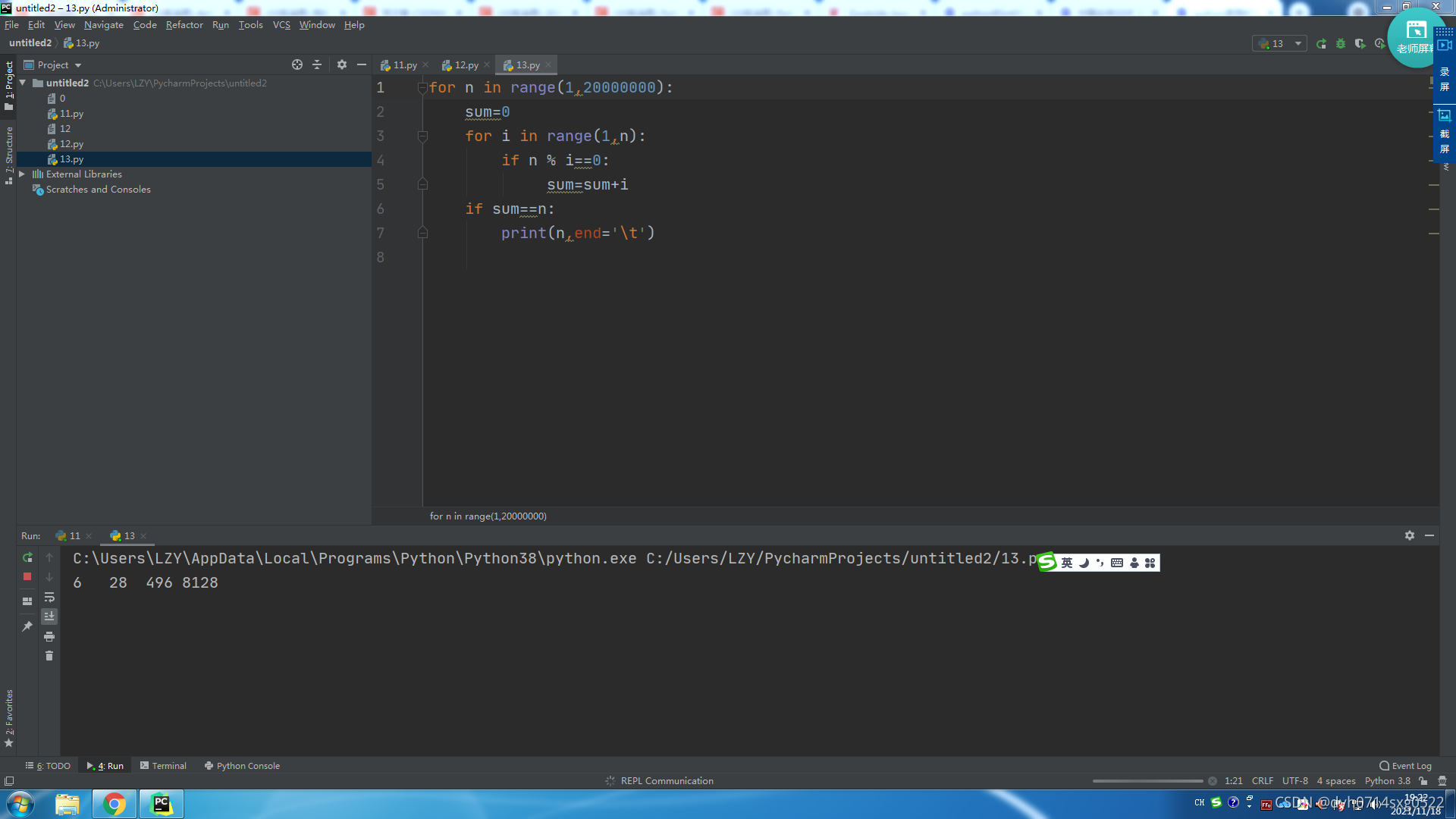Viewport: 1456px width, 819px height.
Task: Click the REPL Communication progress bar
Action: pyautogui.click(x=1147, y=781)
